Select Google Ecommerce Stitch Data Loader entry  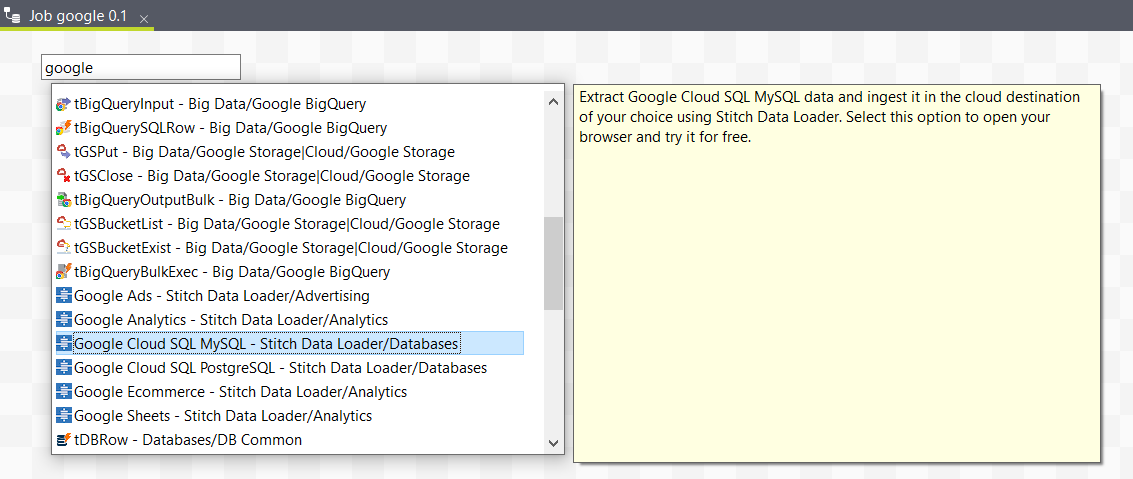240,392
